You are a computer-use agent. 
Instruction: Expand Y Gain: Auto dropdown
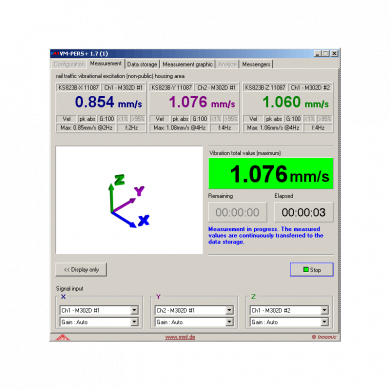tap(229, 322)
